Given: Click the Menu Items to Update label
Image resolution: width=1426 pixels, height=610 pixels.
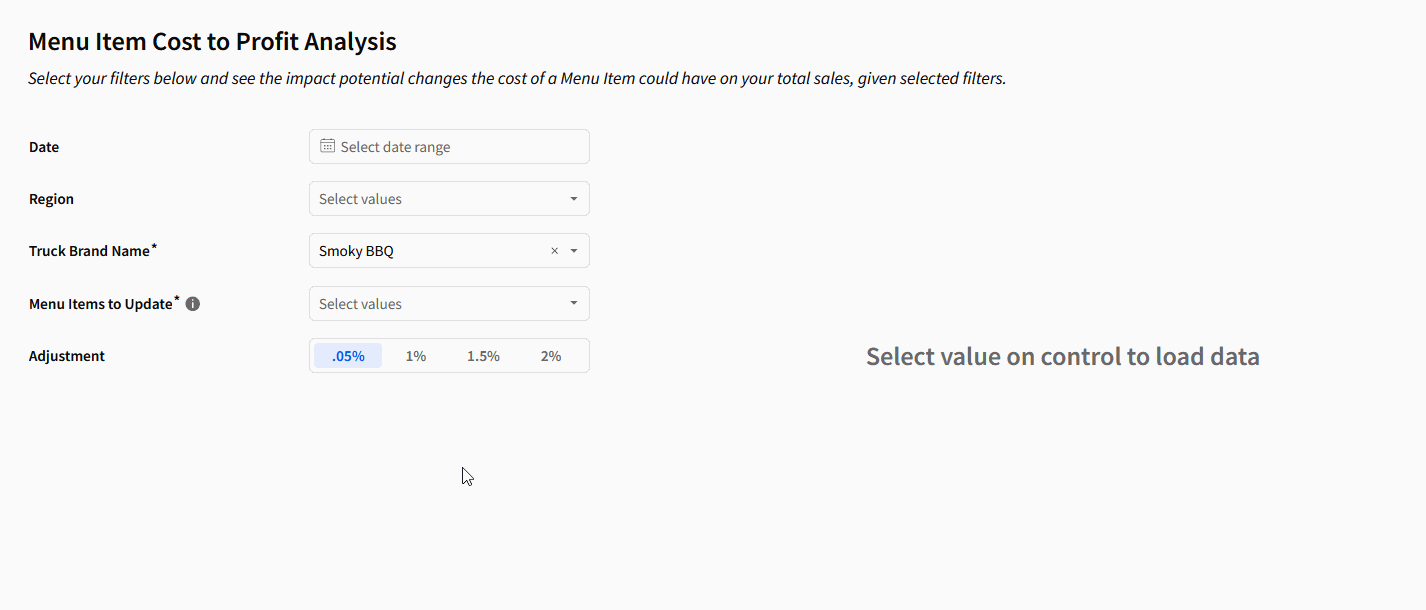Looking at the screenshot, I should [100, 304].
